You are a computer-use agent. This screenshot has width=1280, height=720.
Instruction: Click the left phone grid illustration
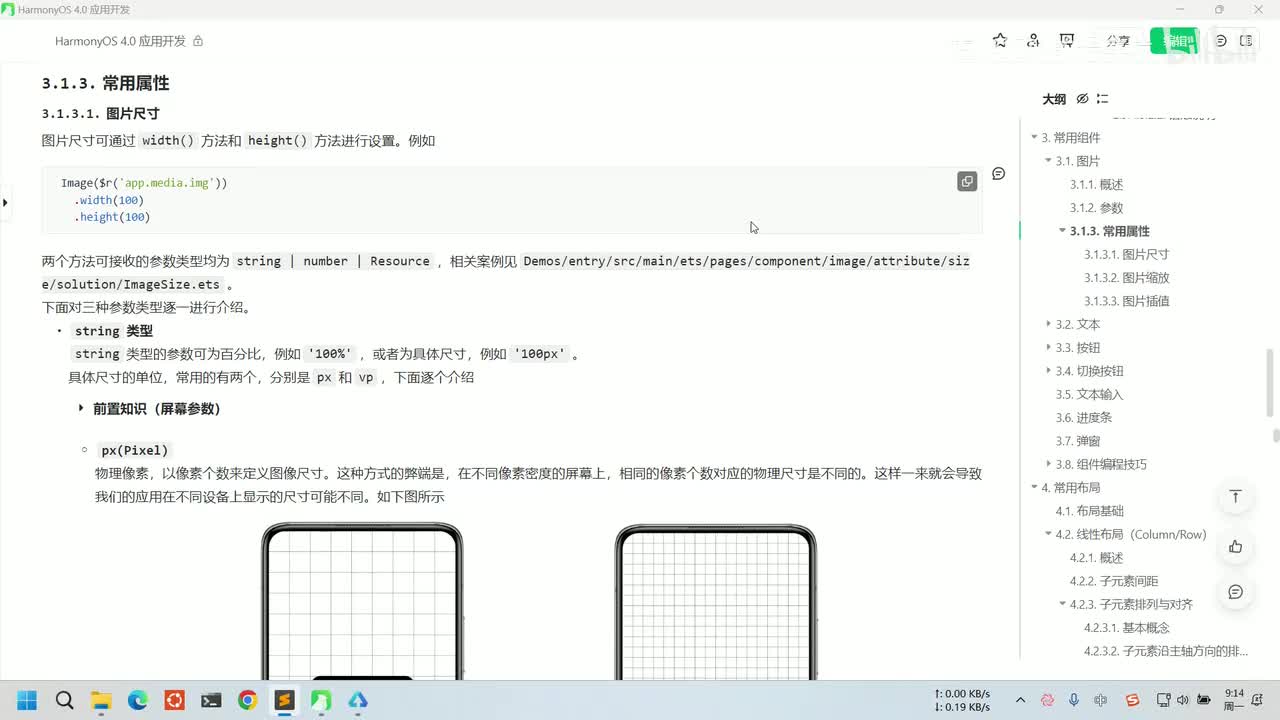tap(362, 601)
